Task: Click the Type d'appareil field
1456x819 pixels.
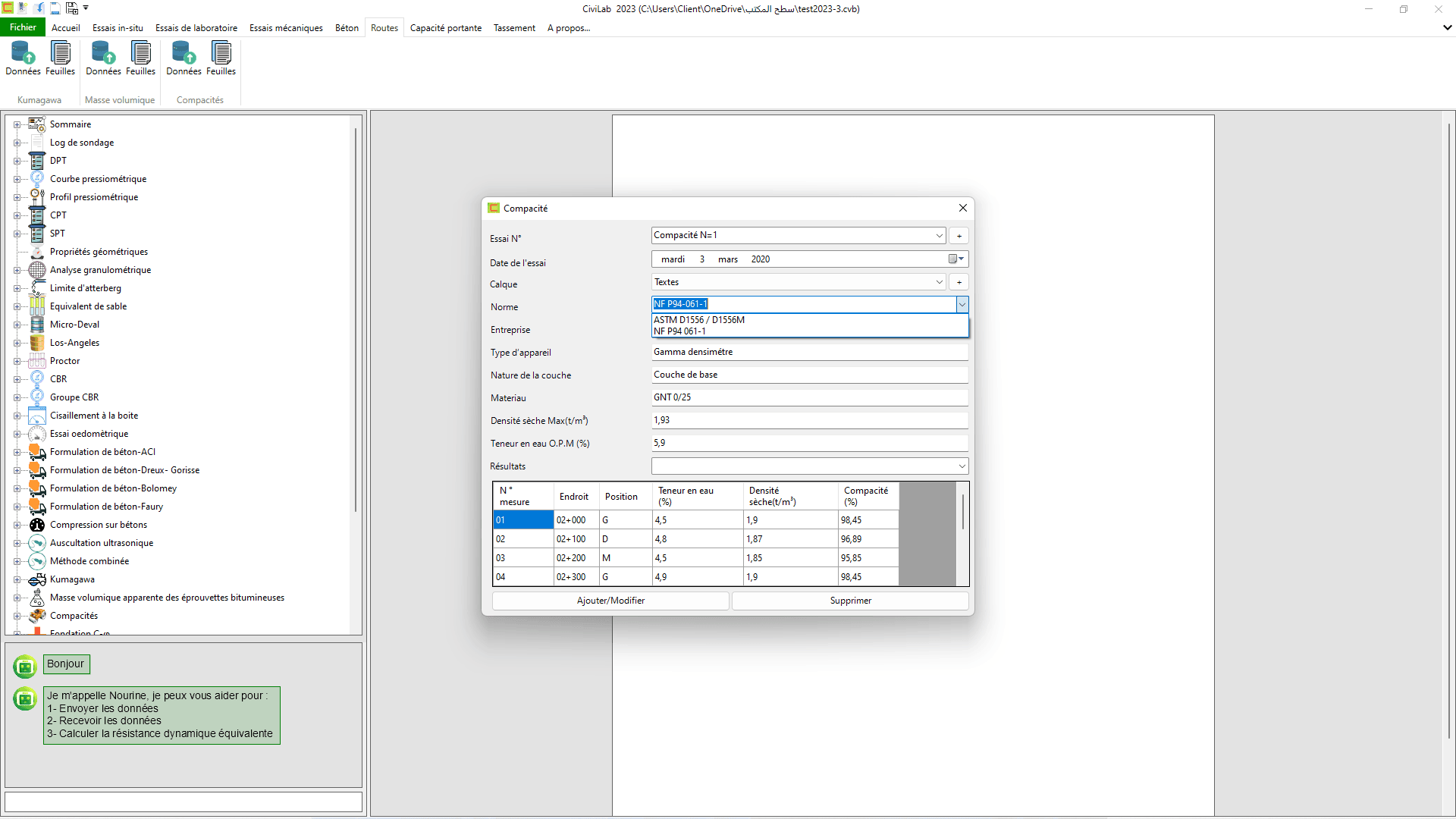Action: click(810, 352)
